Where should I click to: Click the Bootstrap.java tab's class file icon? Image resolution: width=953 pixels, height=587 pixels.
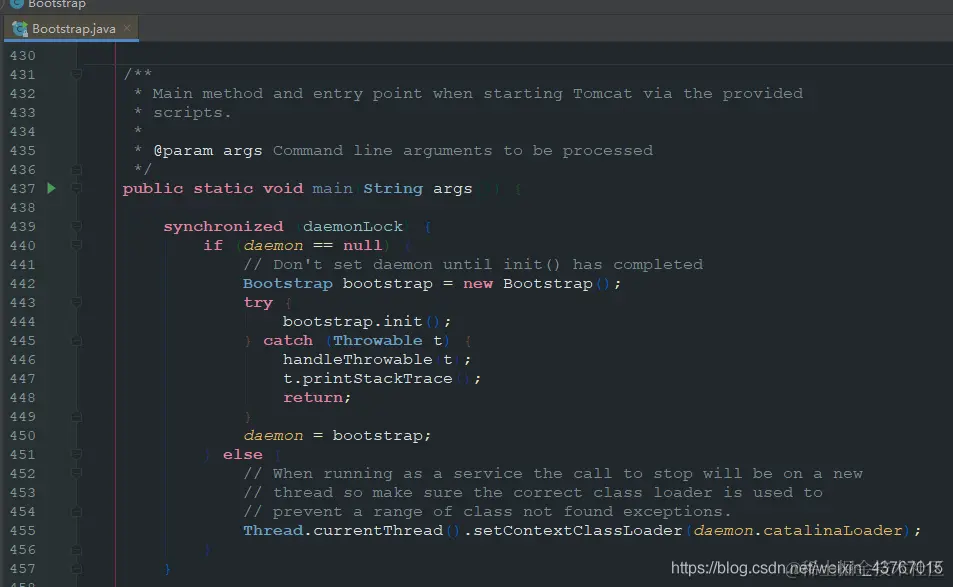pyautogui.click(x=19, y=29)
